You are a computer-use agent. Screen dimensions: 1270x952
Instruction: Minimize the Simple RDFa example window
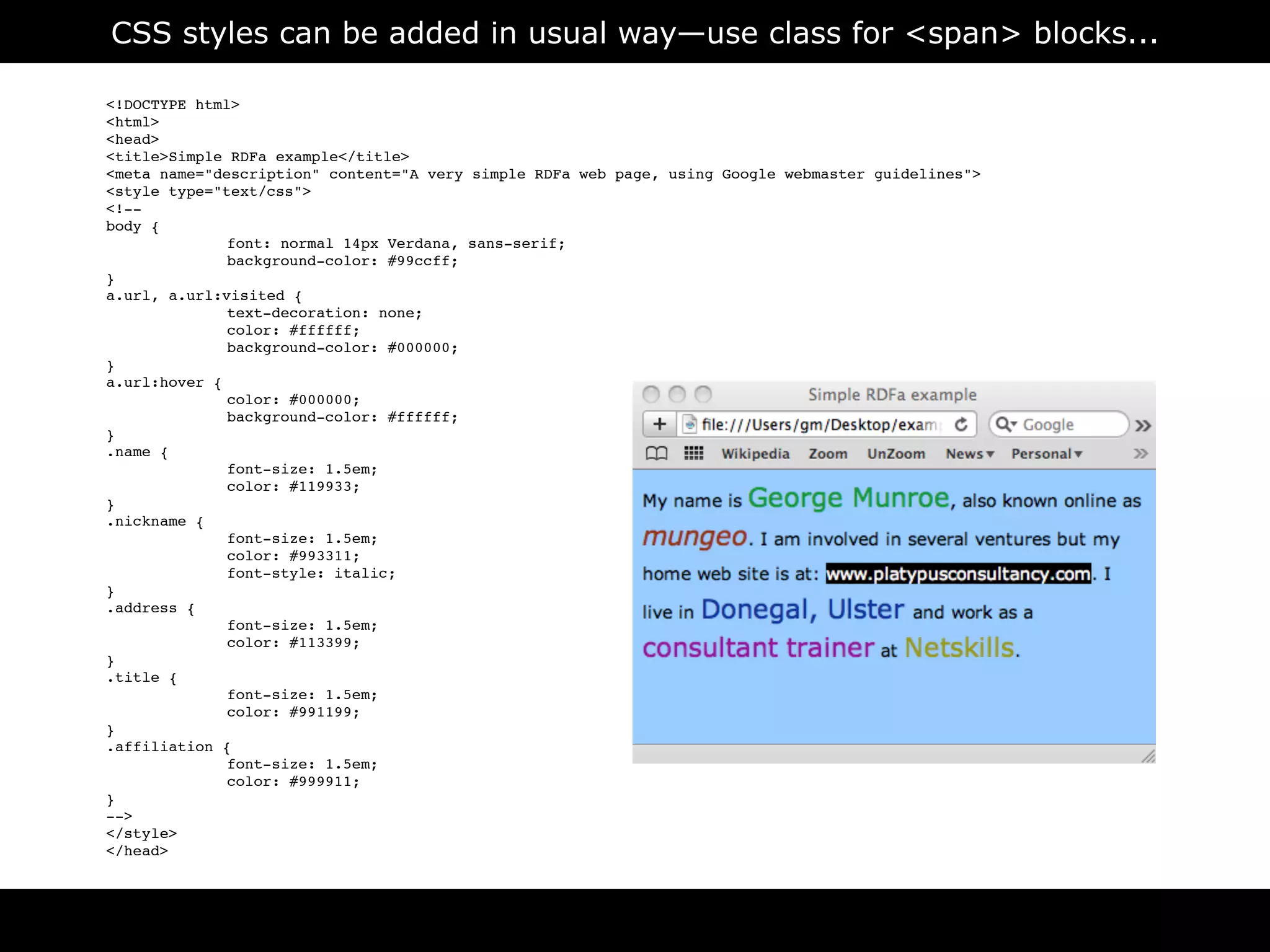click(677, 394)
